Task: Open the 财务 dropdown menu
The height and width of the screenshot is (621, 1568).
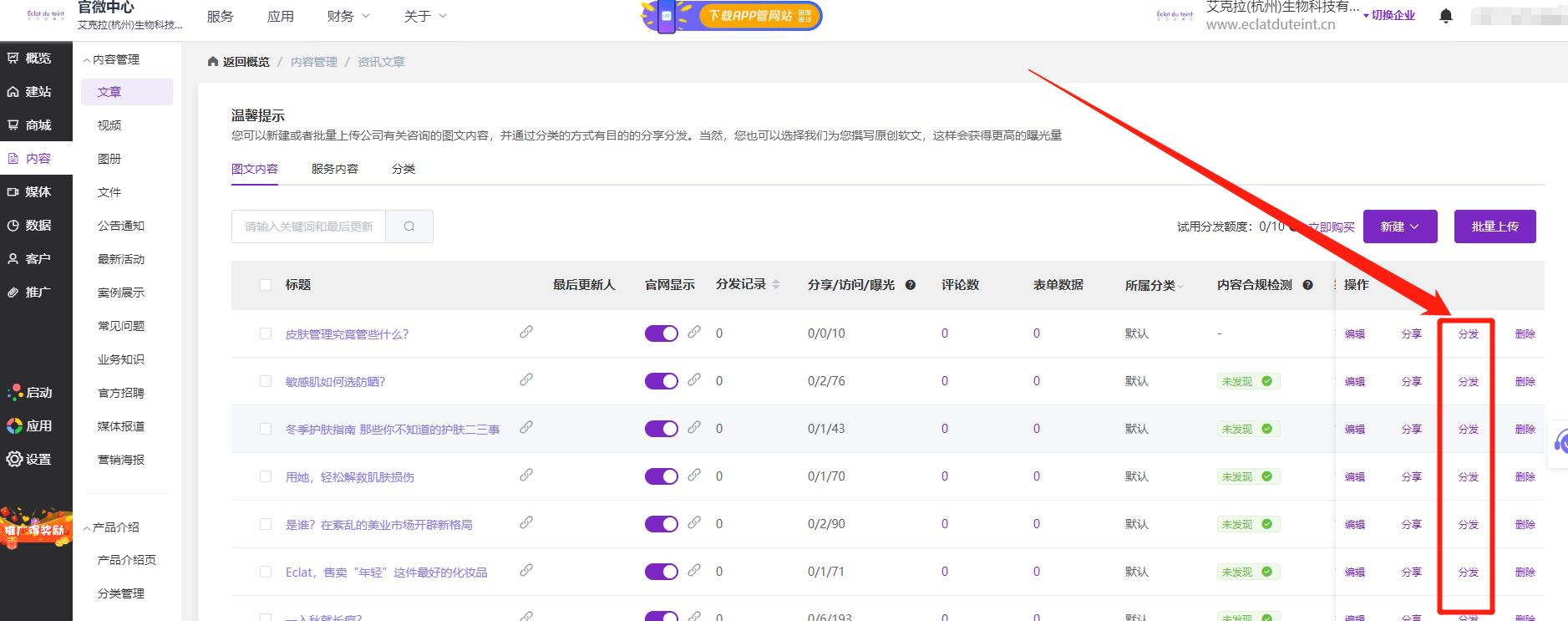Action: point(348,16)
